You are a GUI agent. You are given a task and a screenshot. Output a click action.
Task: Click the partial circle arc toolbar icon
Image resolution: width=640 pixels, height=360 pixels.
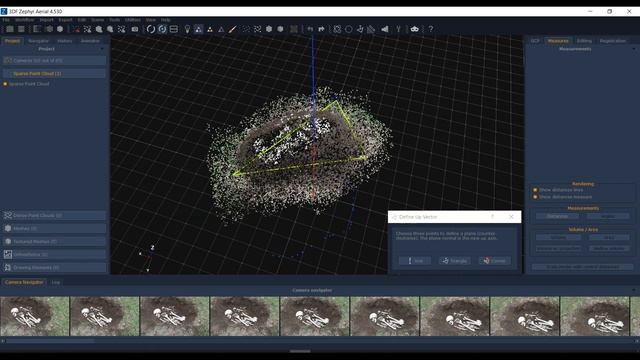[151, 29]
